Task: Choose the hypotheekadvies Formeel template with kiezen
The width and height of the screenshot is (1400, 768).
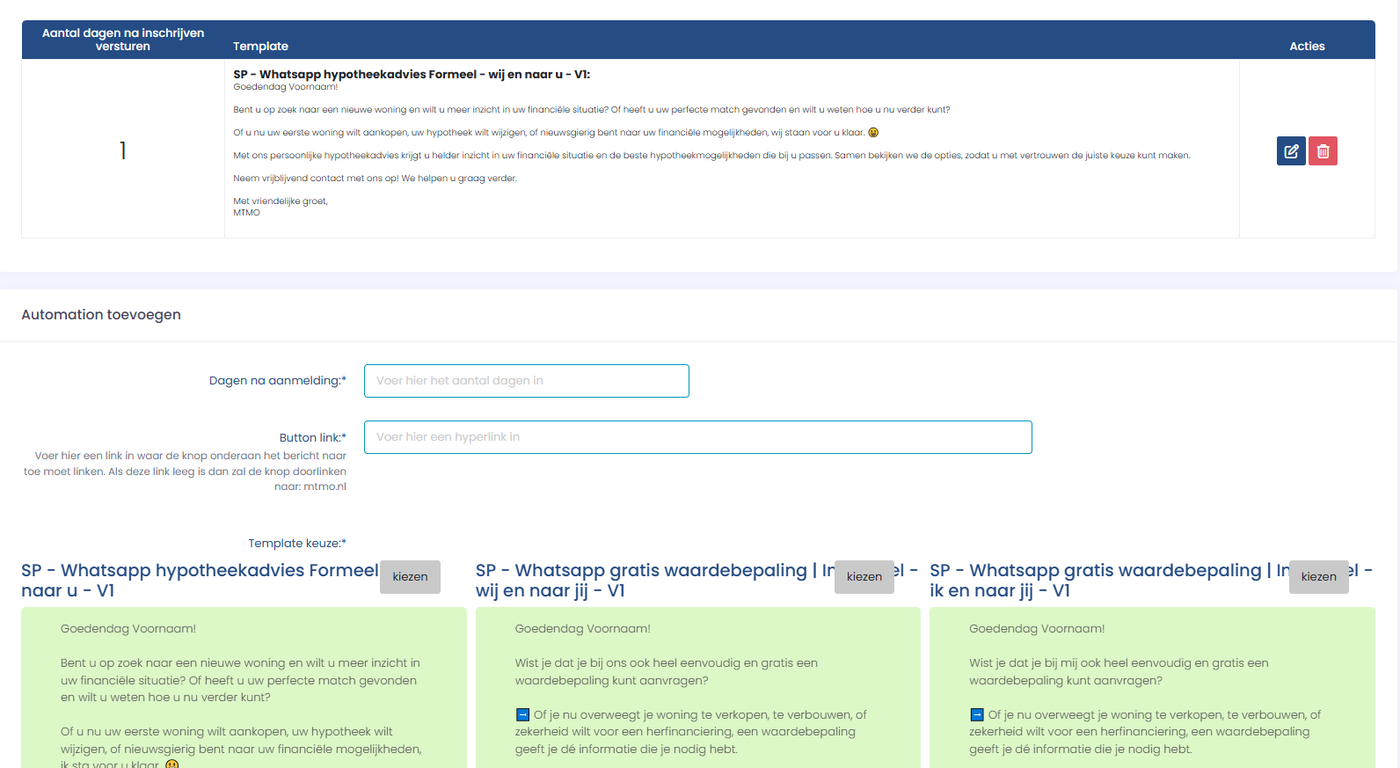Action: (x=410, y=577)
